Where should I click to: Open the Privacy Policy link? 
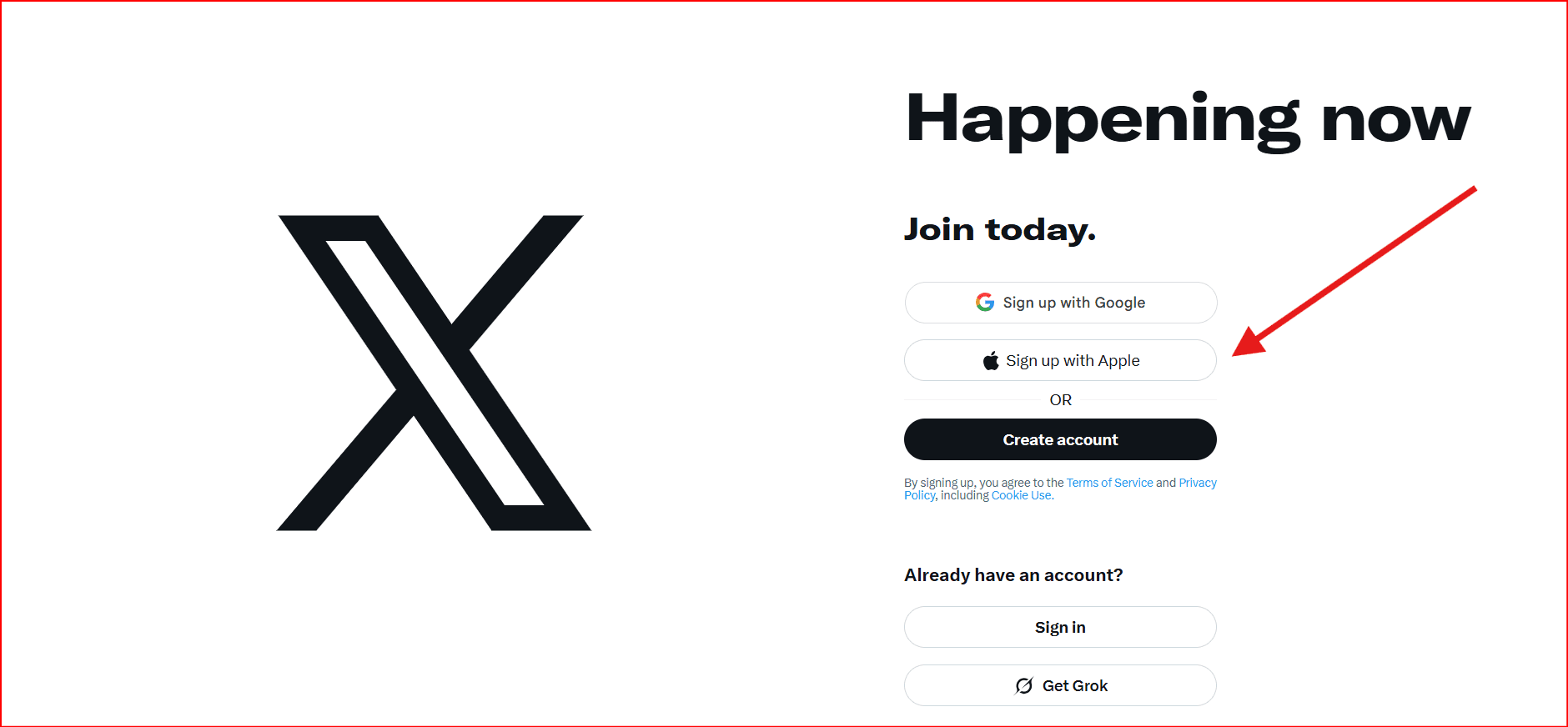click(x=1198, y=483)
